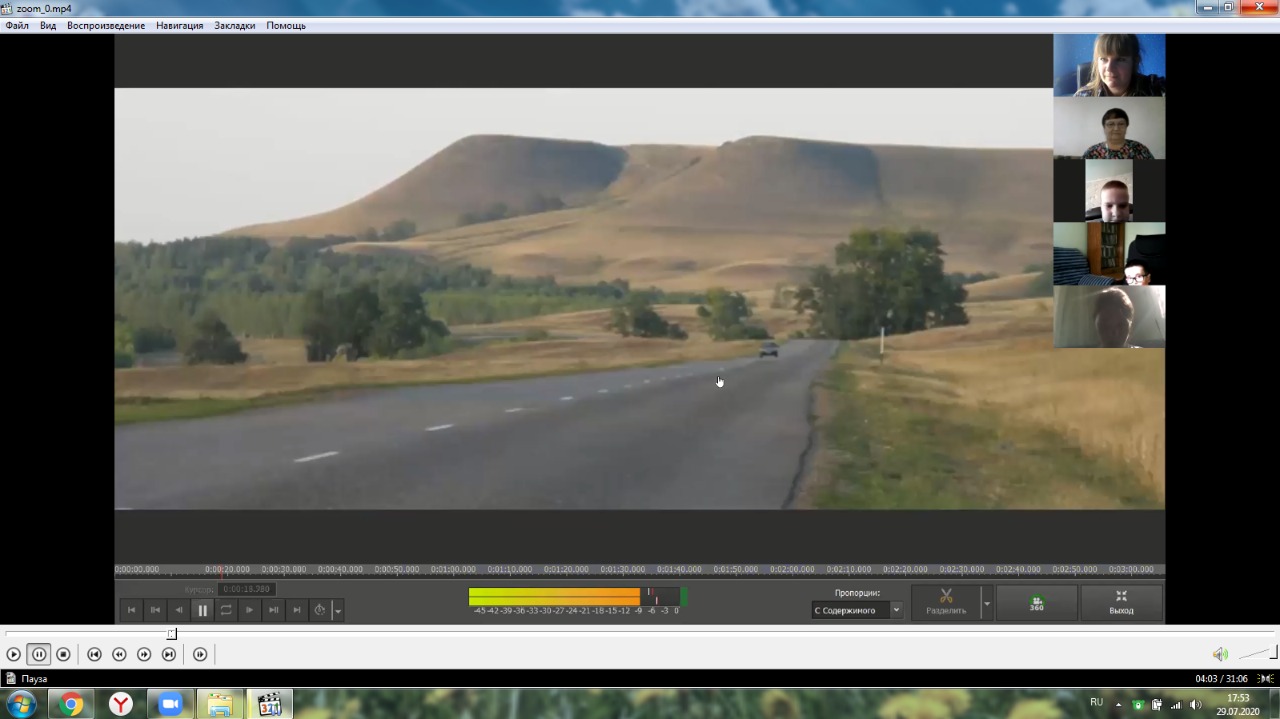Open Zoom from the Windows taskbar
Image resolution: width=1280 pixels, height=719 pixels.
tap(170, 704)
